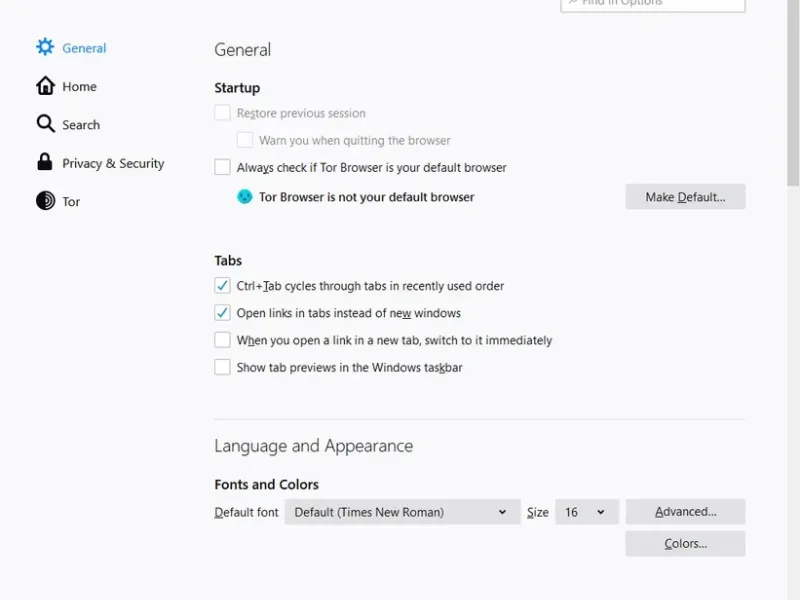Open the font Size dropdown
Image resolution: width=800 pixels, height=600 pixels.
(x=586, y=512)
